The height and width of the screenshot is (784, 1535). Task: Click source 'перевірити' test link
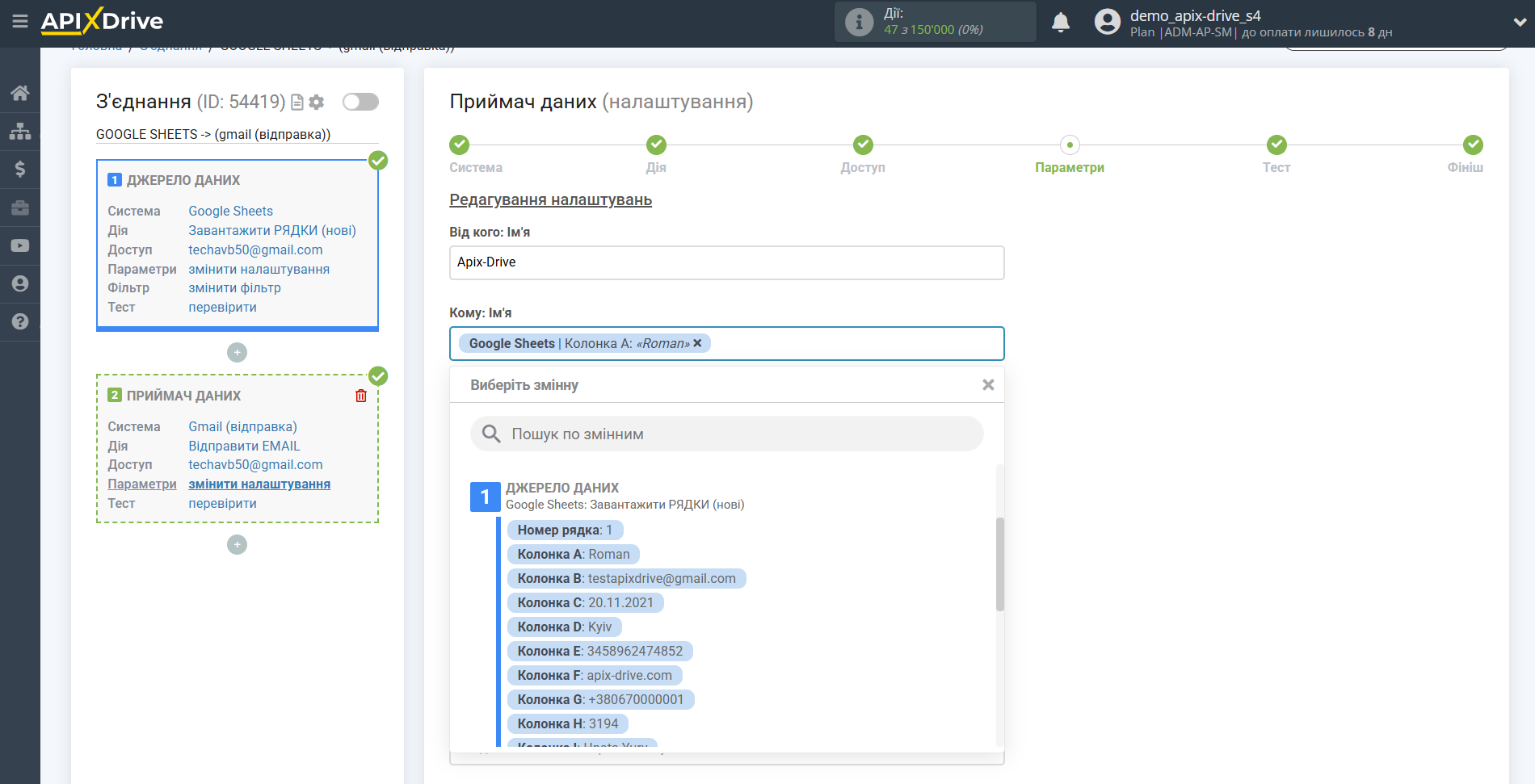coord(222,307)
